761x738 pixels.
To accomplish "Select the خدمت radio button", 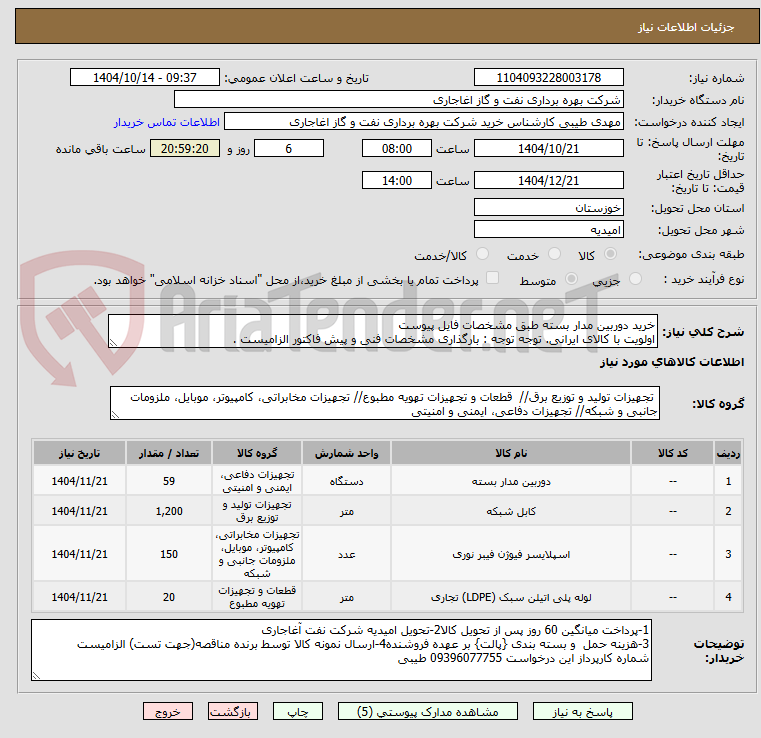I will [x=554, y=254].
